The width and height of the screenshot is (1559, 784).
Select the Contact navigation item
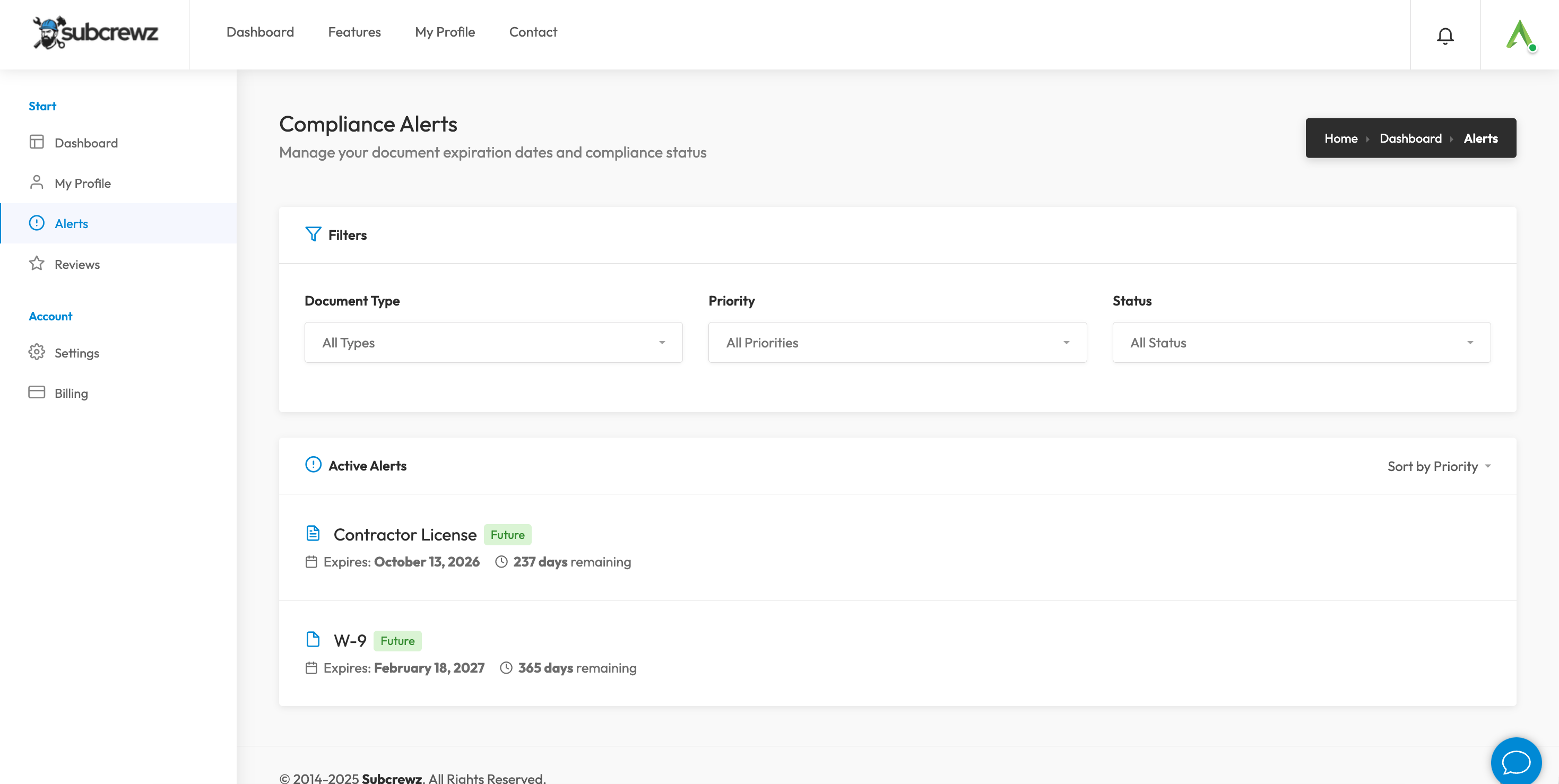(533, 31)
